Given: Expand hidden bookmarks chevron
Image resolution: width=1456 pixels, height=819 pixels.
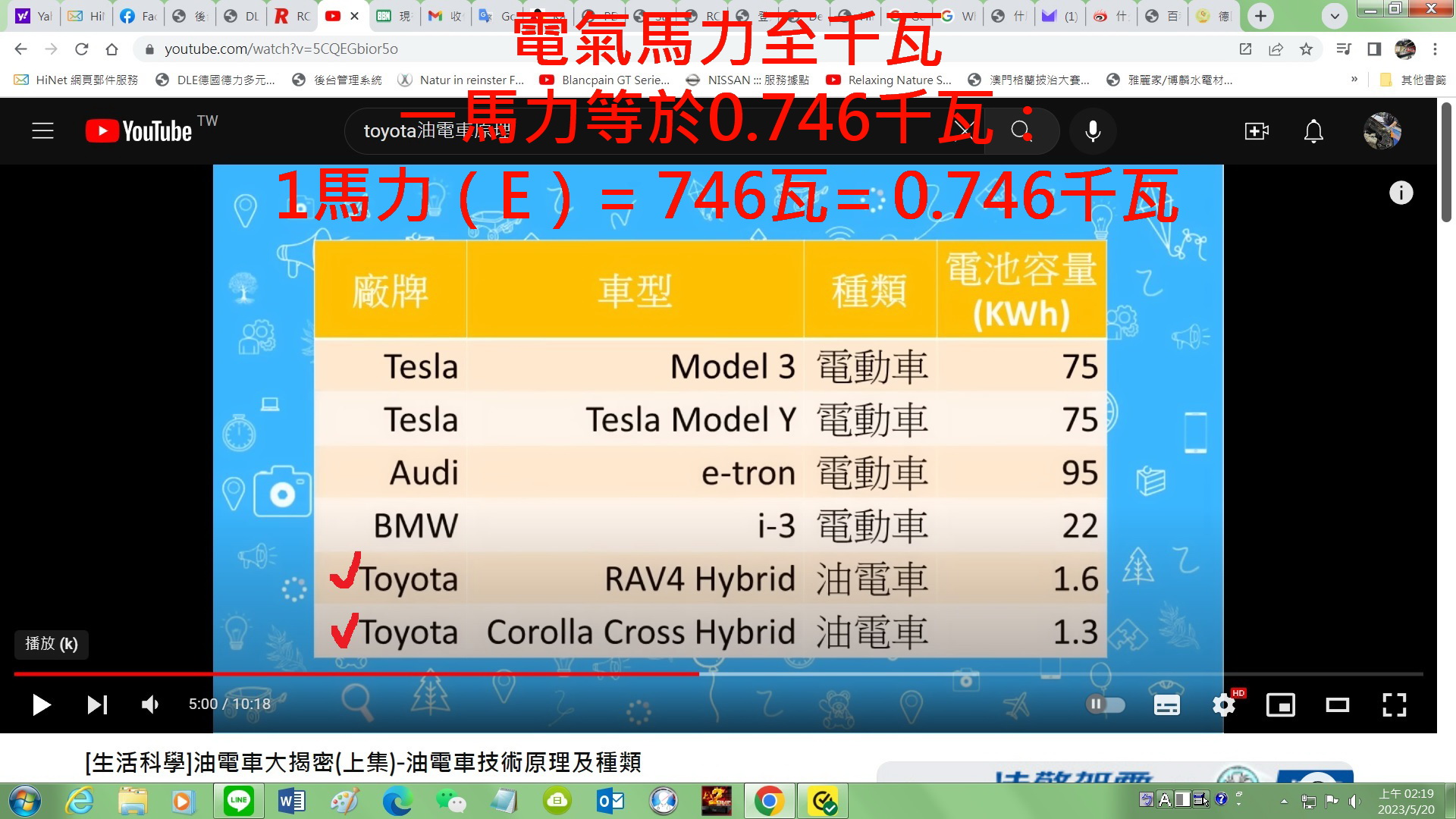Looking at the screenshot, I should click(1354, 80).
